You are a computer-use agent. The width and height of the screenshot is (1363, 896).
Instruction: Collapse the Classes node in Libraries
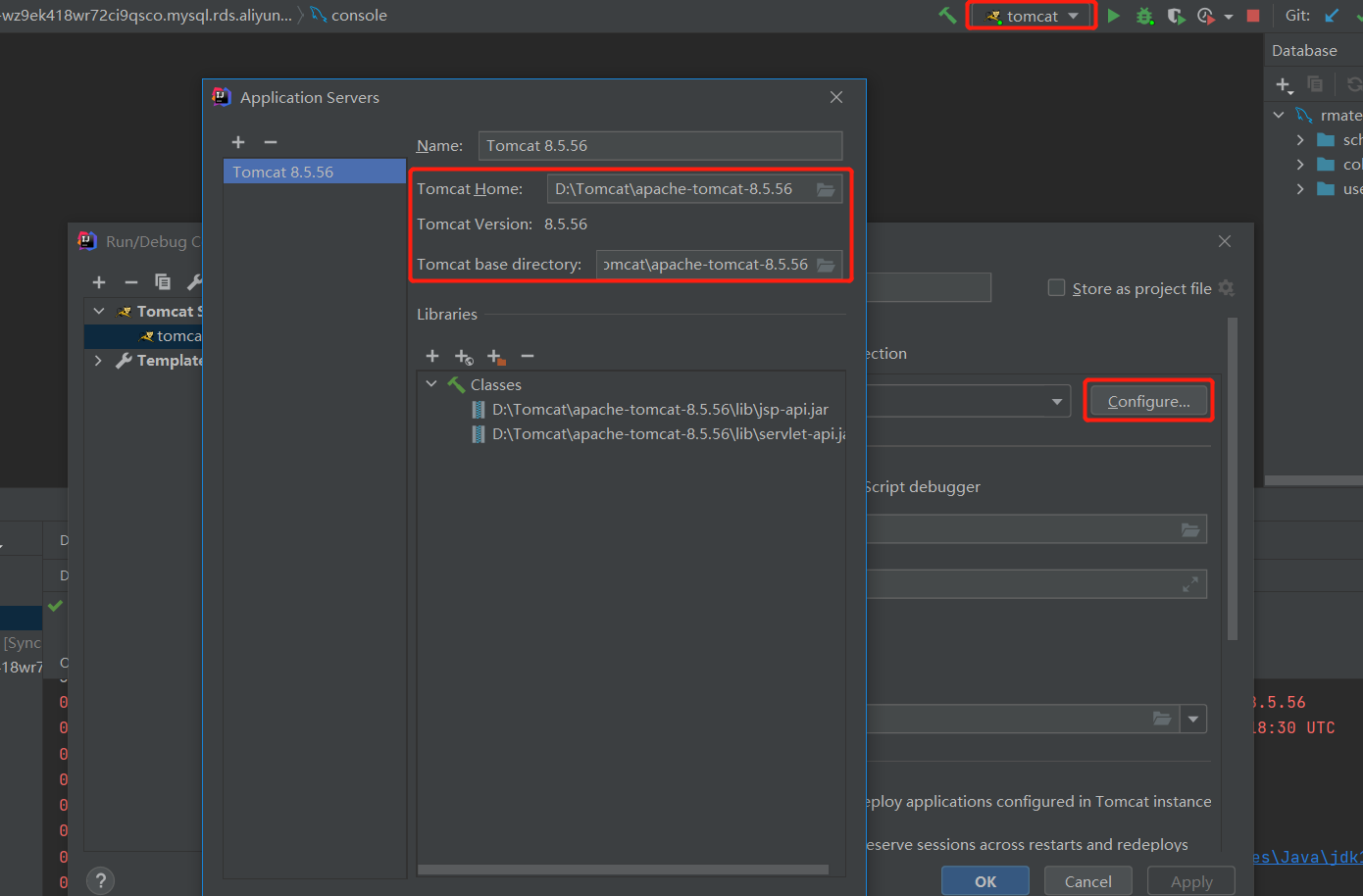(x=431, y=384)
